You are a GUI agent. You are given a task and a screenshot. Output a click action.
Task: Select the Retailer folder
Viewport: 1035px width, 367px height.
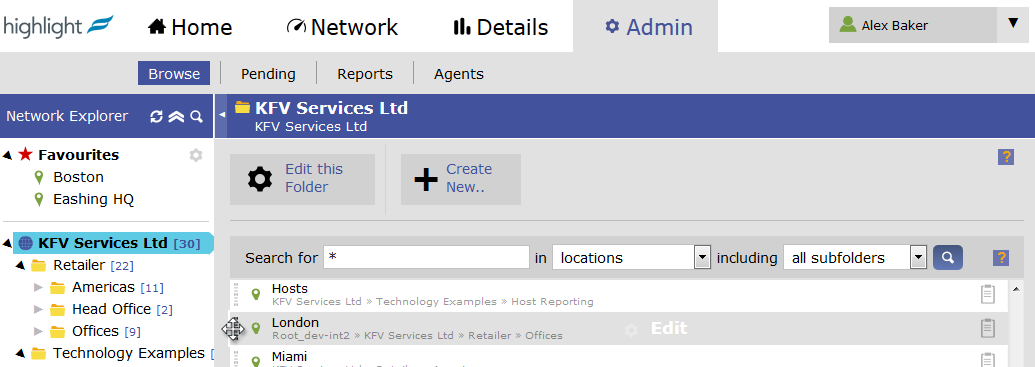[x=79, y=265]
